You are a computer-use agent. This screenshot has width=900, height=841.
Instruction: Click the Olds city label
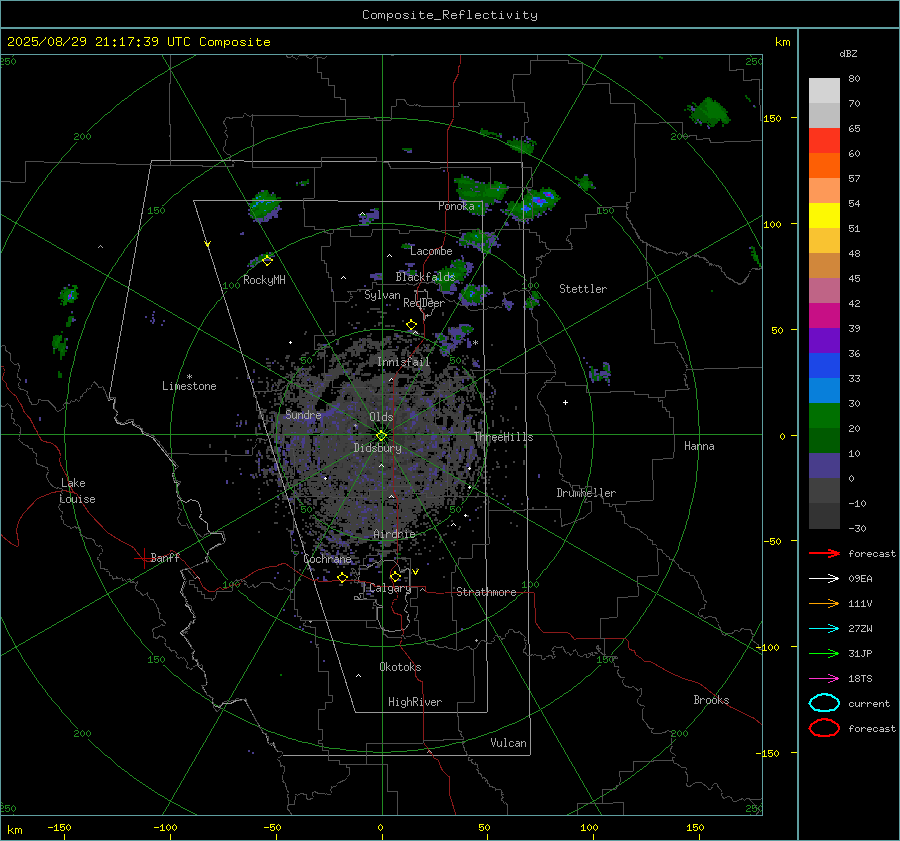[381, 417]
